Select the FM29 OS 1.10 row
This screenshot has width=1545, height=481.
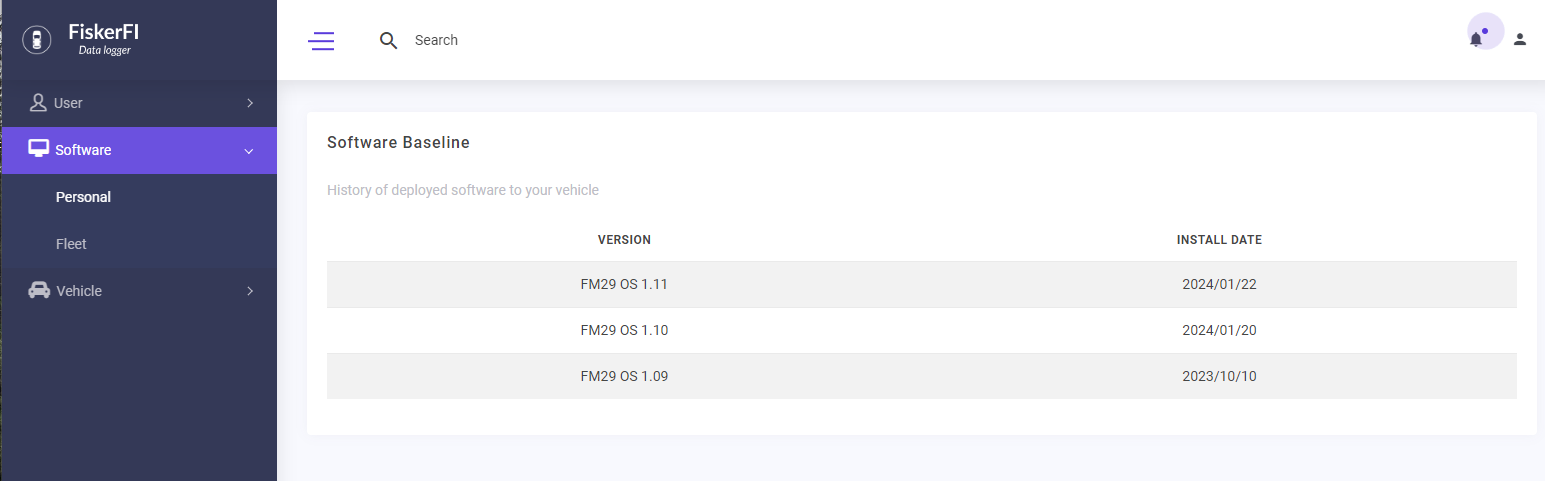921,330
